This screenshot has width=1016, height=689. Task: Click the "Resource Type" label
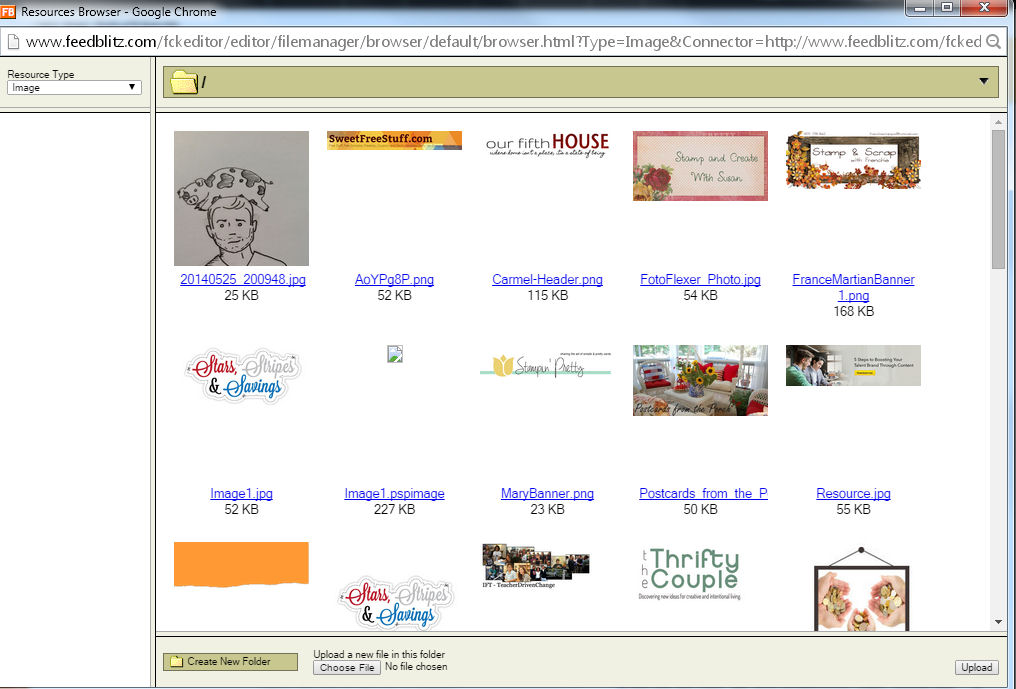coord(41,75)
